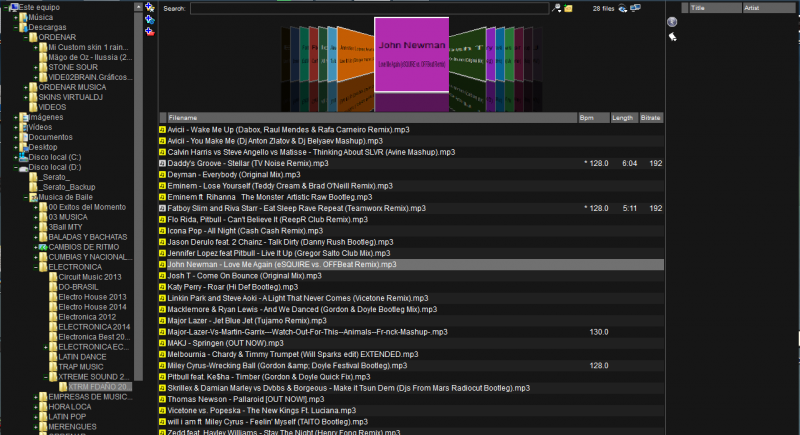Image resolution: width=800 pixels, height=435 pixels.
Task: Expand the SKINS VIRTUALDJ folder node
Action: [x=26, y=97]
